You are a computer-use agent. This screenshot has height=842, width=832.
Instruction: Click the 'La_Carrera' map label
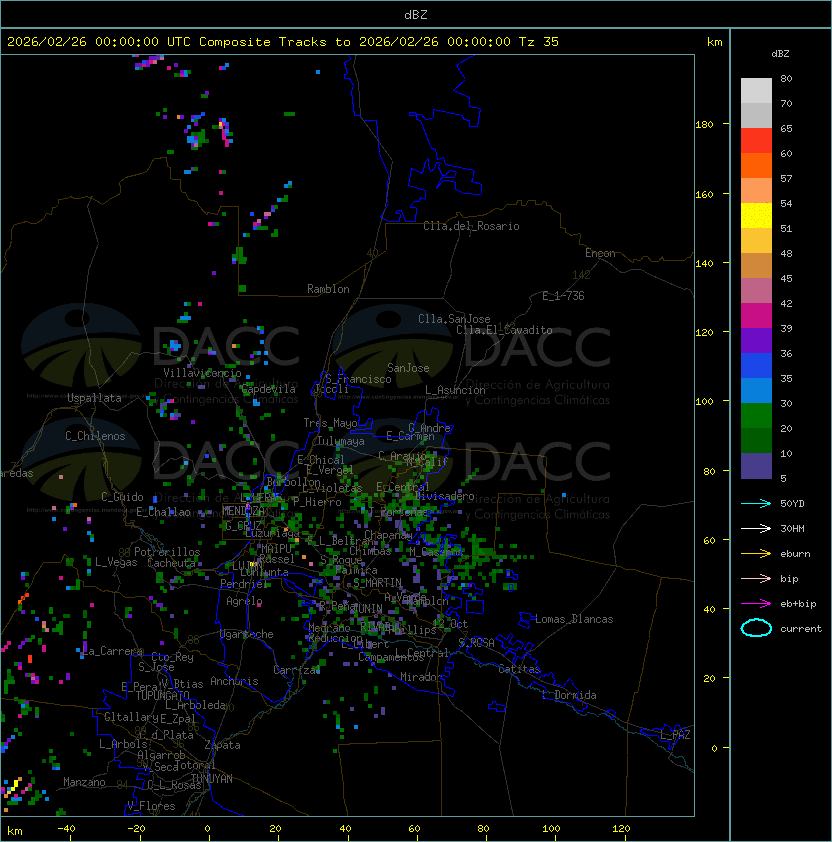(113, 651)
